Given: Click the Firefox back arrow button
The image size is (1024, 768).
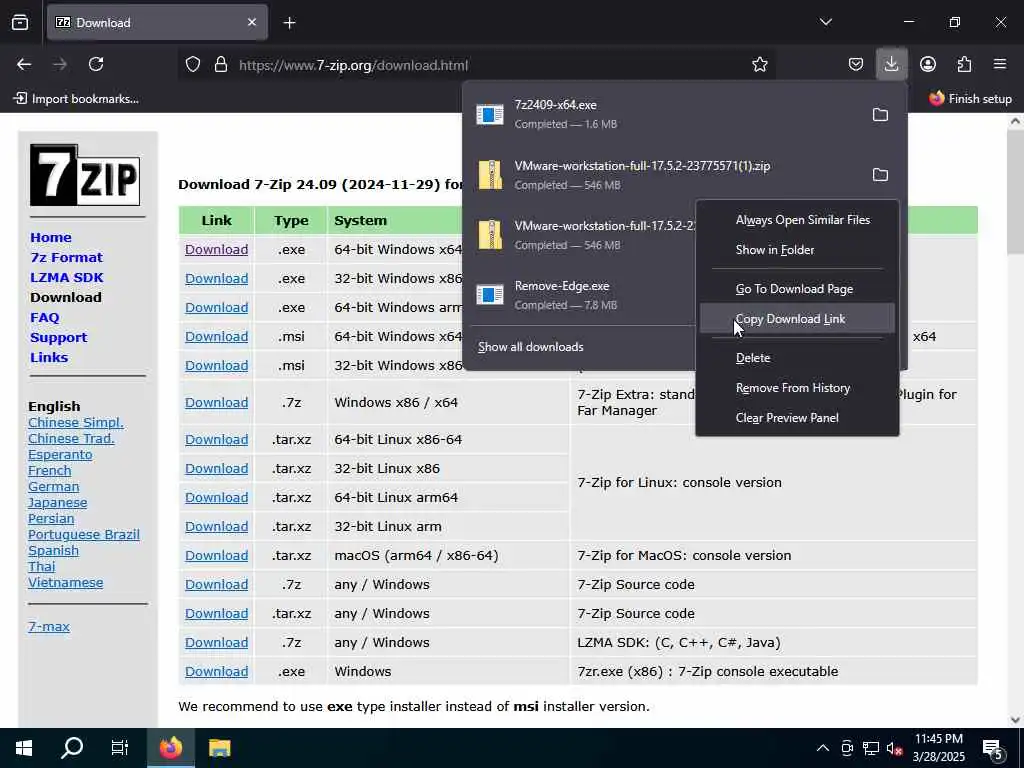Looking at the screenshot, I should click(24, 64).
